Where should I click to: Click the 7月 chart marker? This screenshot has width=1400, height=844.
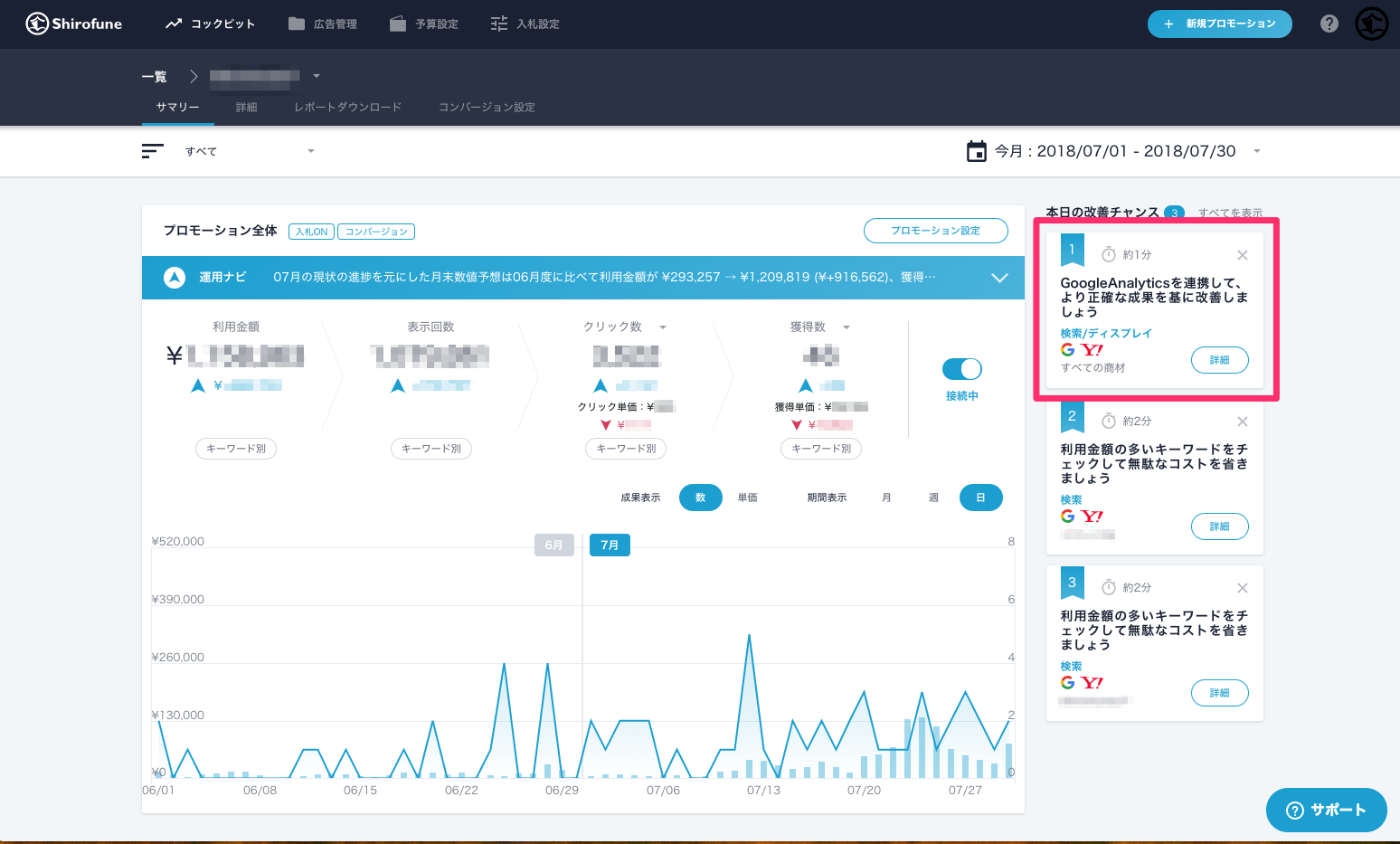point(610,545)
